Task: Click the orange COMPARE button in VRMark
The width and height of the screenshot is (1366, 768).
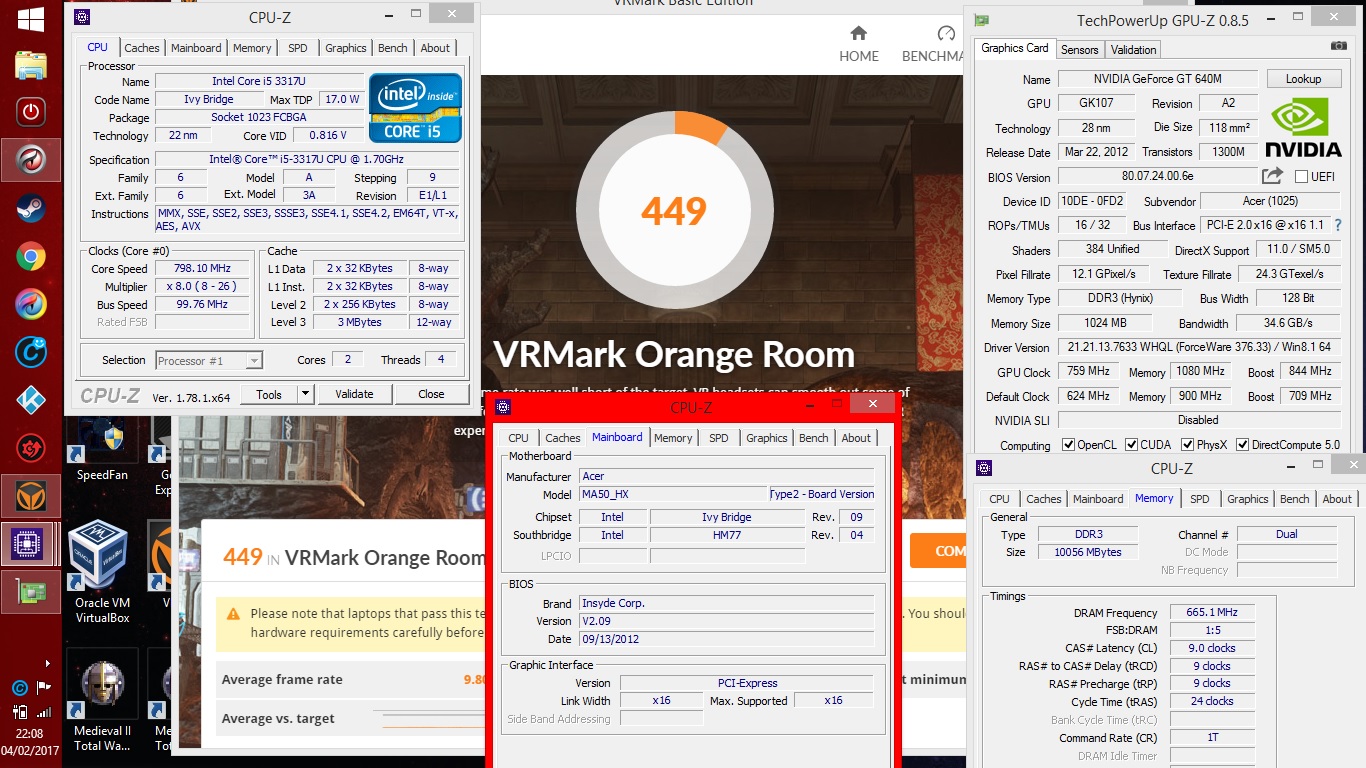Action: [938, 551]
